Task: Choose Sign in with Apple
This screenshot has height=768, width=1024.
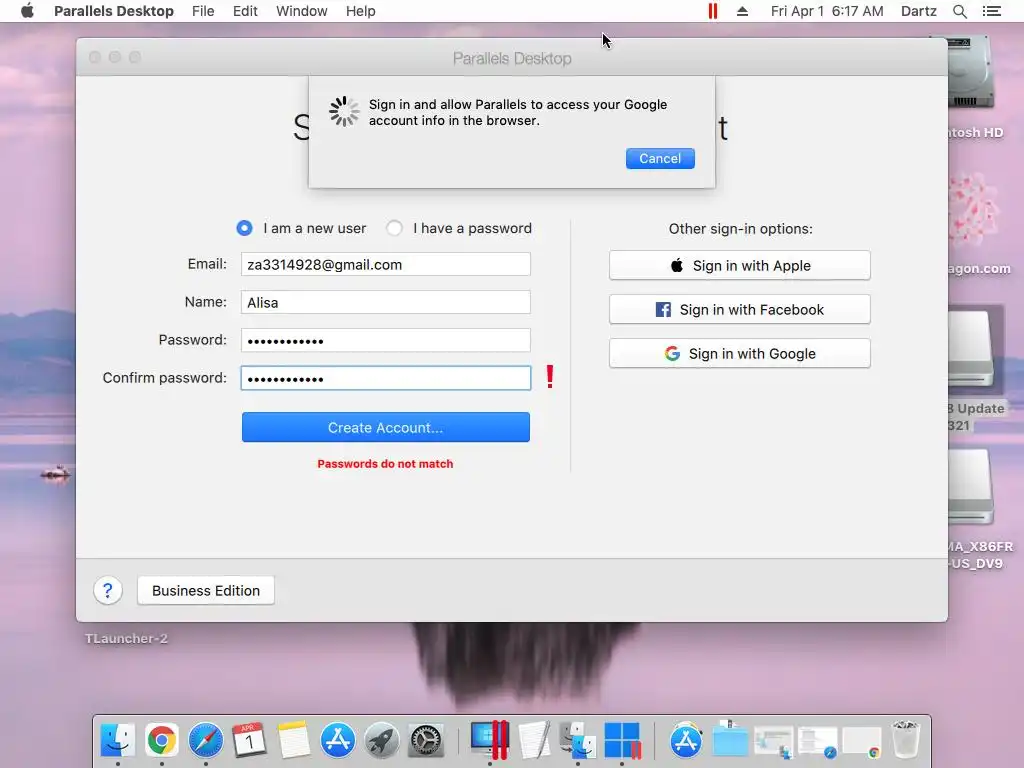Action: point(739,265)
